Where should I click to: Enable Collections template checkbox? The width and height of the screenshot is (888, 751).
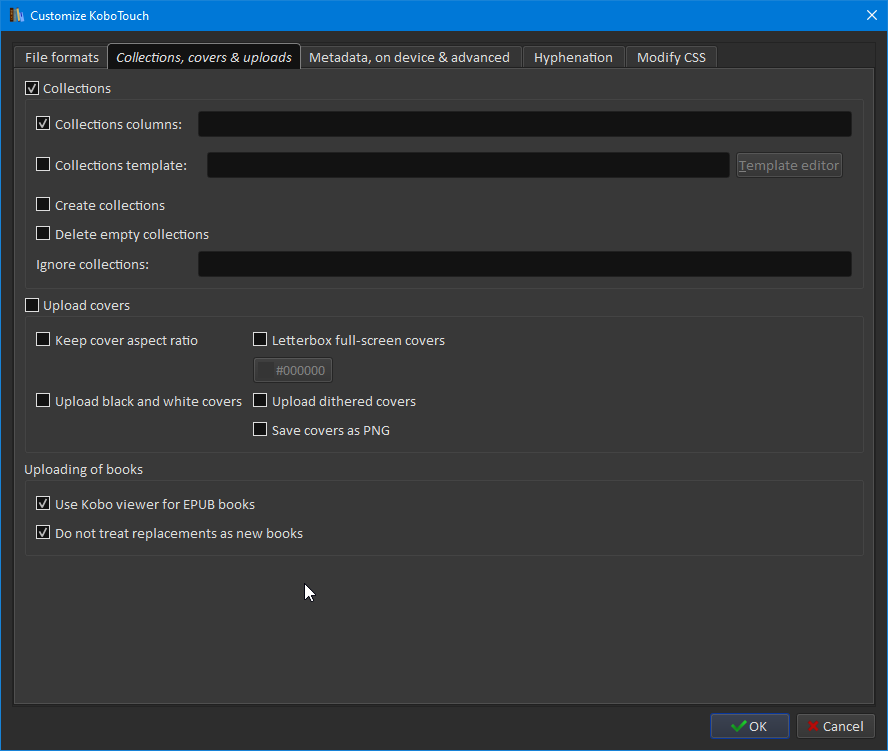(x=43, y=164)
